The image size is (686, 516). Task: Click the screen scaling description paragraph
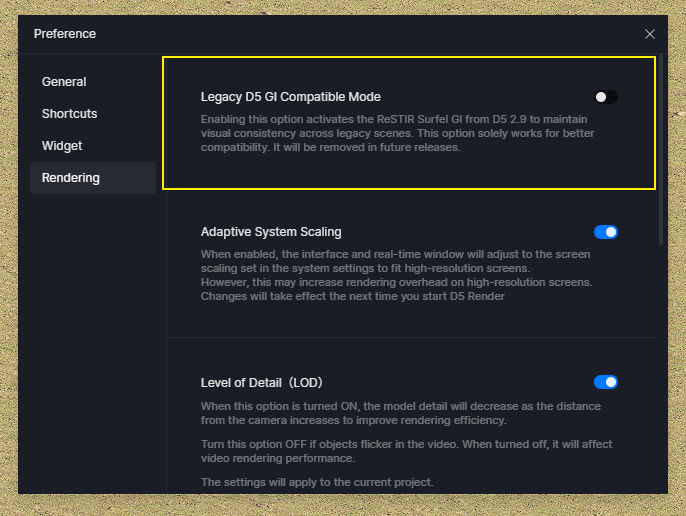click(x=396, y=275)
